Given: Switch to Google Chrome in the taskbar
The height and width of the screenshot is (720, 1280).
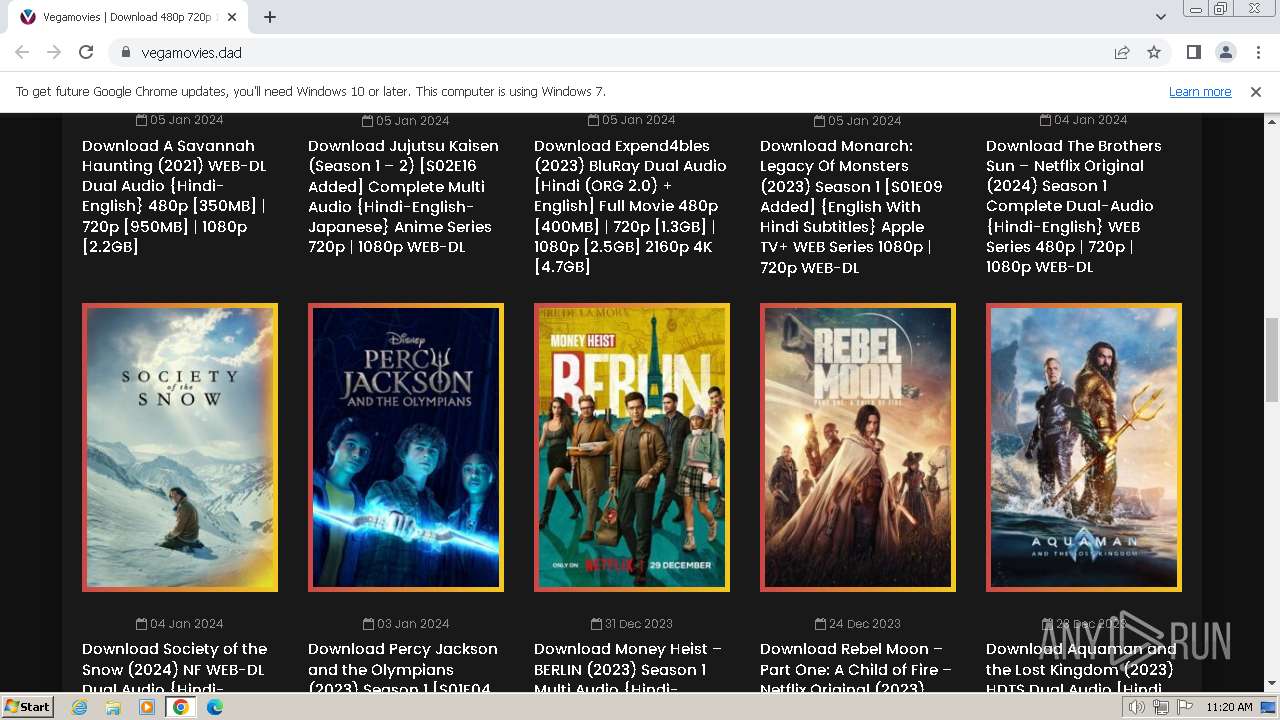Looking at the screenshot, I should point(181,707).
